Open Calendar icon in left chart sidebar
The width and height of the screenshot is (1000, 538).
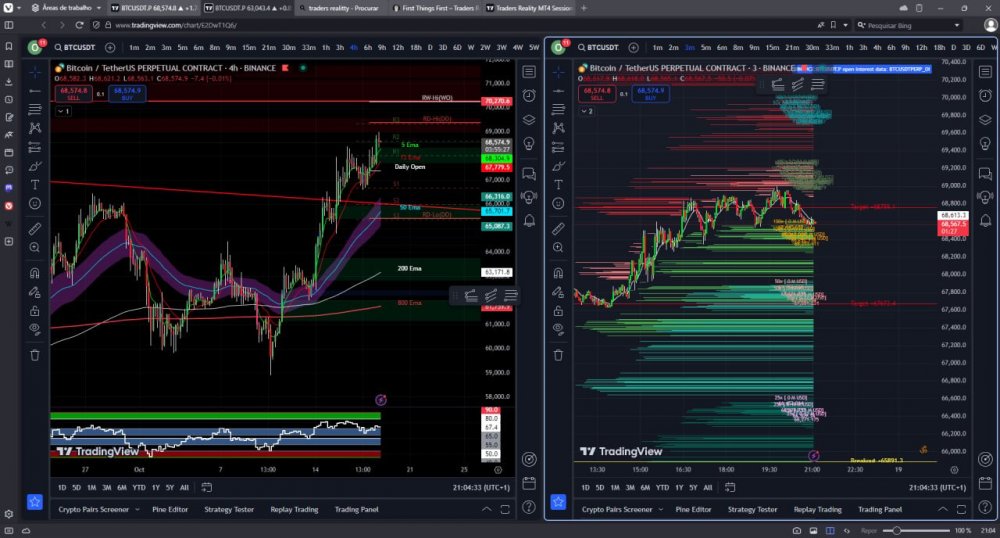click(x=529, y=483)
